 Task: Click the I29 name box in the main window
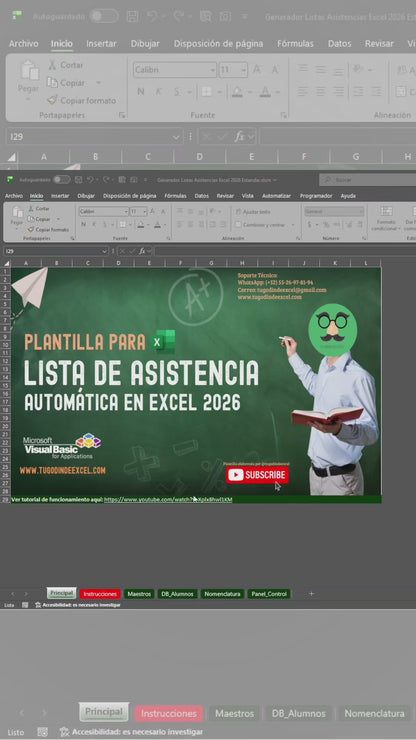point(56,251)
